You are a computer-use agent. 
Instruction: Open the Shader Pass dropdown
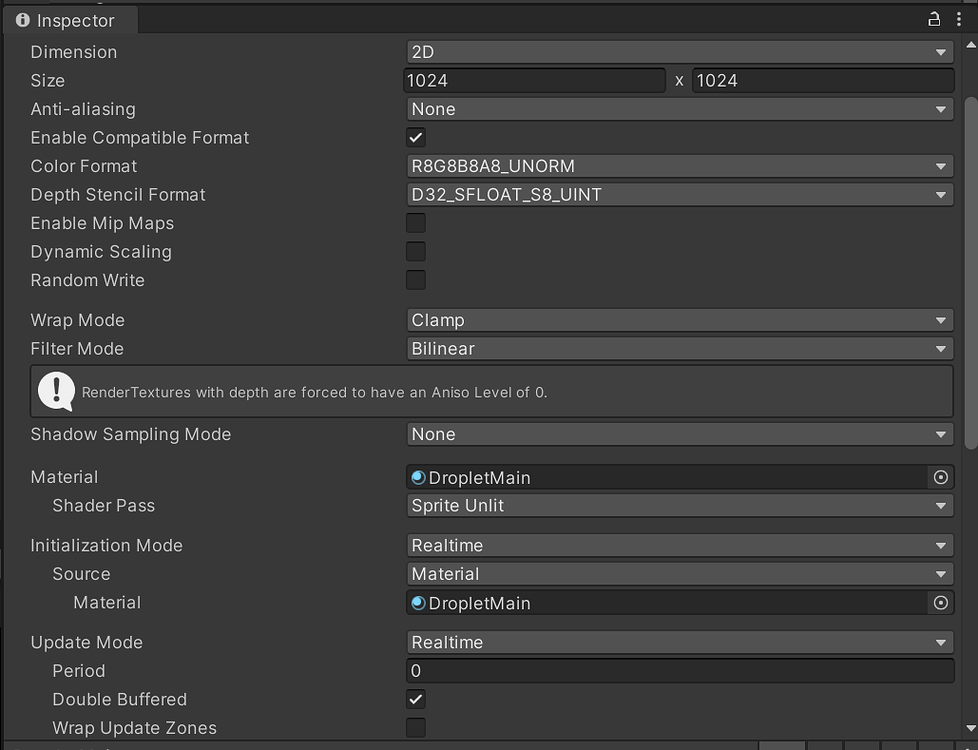[x=680, y=506]
